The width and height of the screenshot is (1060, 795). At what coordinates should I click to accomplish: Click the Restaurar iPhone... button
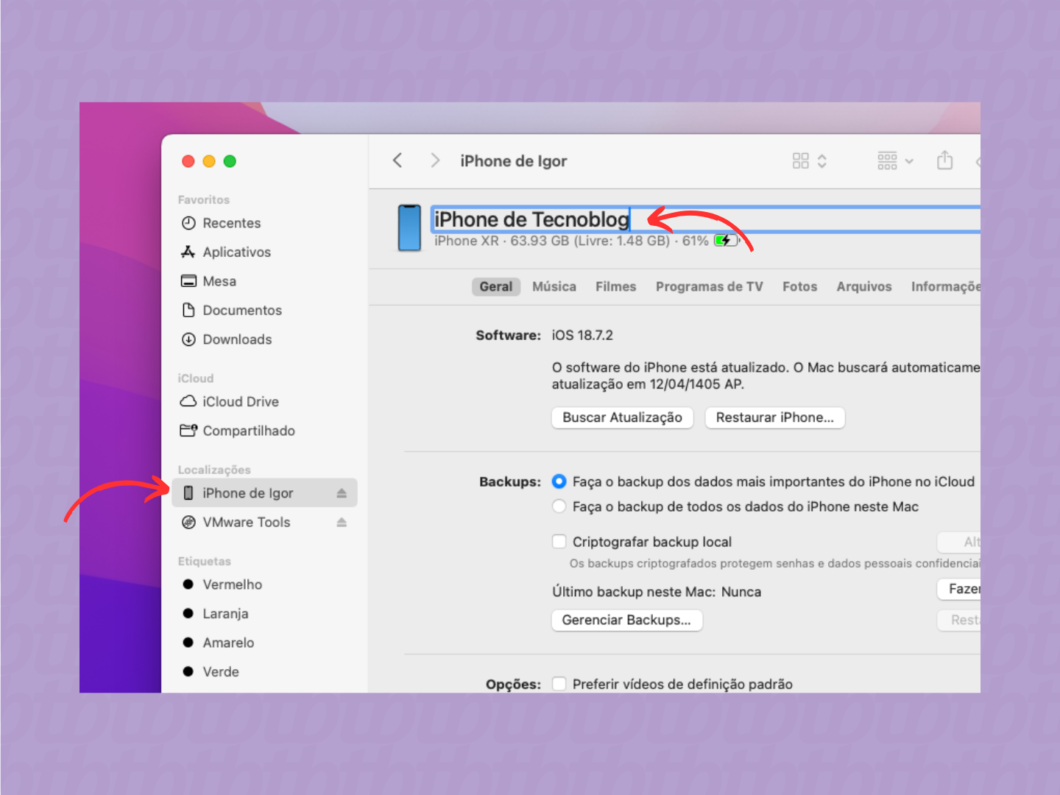775,417
